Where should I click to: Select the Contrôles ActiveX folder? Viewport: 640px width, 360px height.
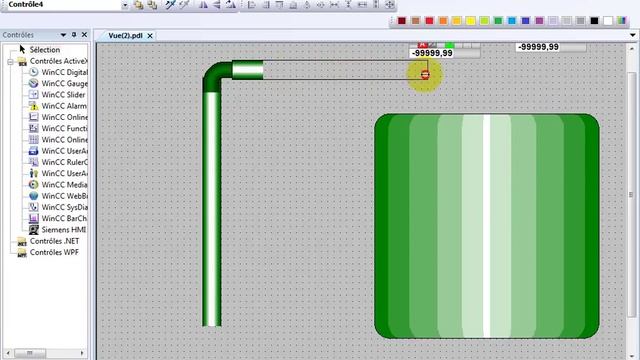52,61
